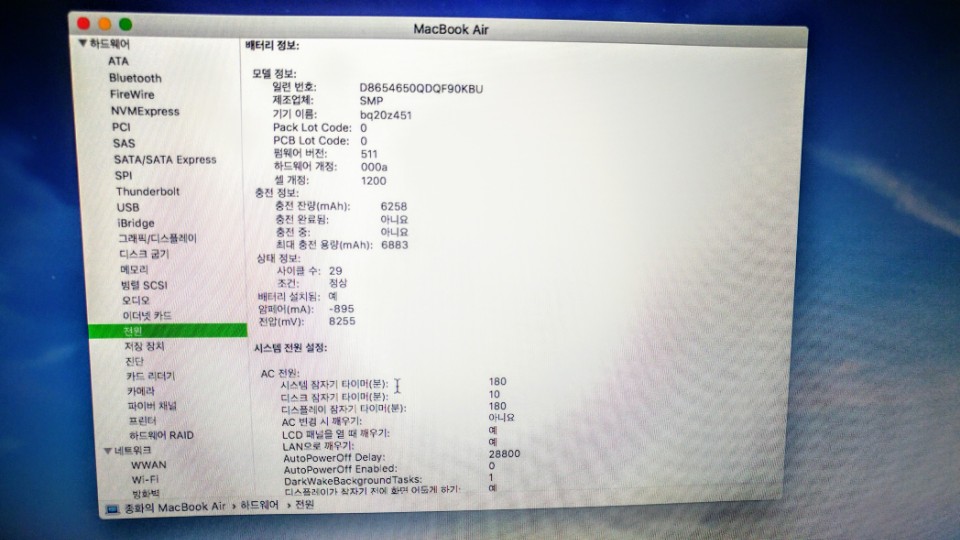Screen dimensions: 960x540
Task: Collapse the 하드웨어 section triangle
Action: tap(82, 45)
